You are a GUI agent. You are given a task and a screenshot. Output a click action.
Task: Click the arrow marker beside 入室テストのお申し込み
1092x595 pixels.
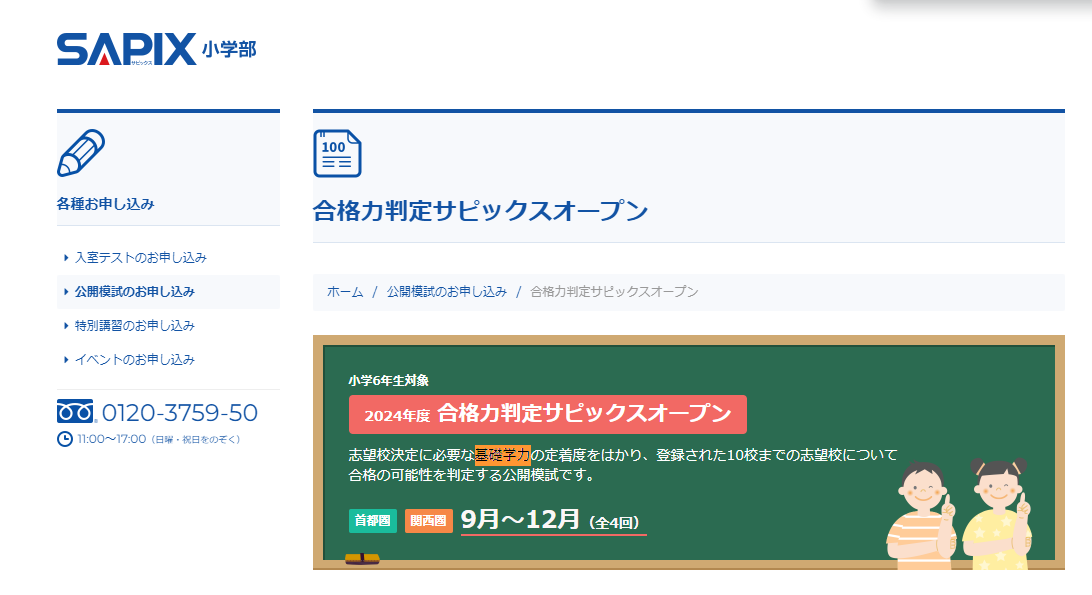[65, 257]
